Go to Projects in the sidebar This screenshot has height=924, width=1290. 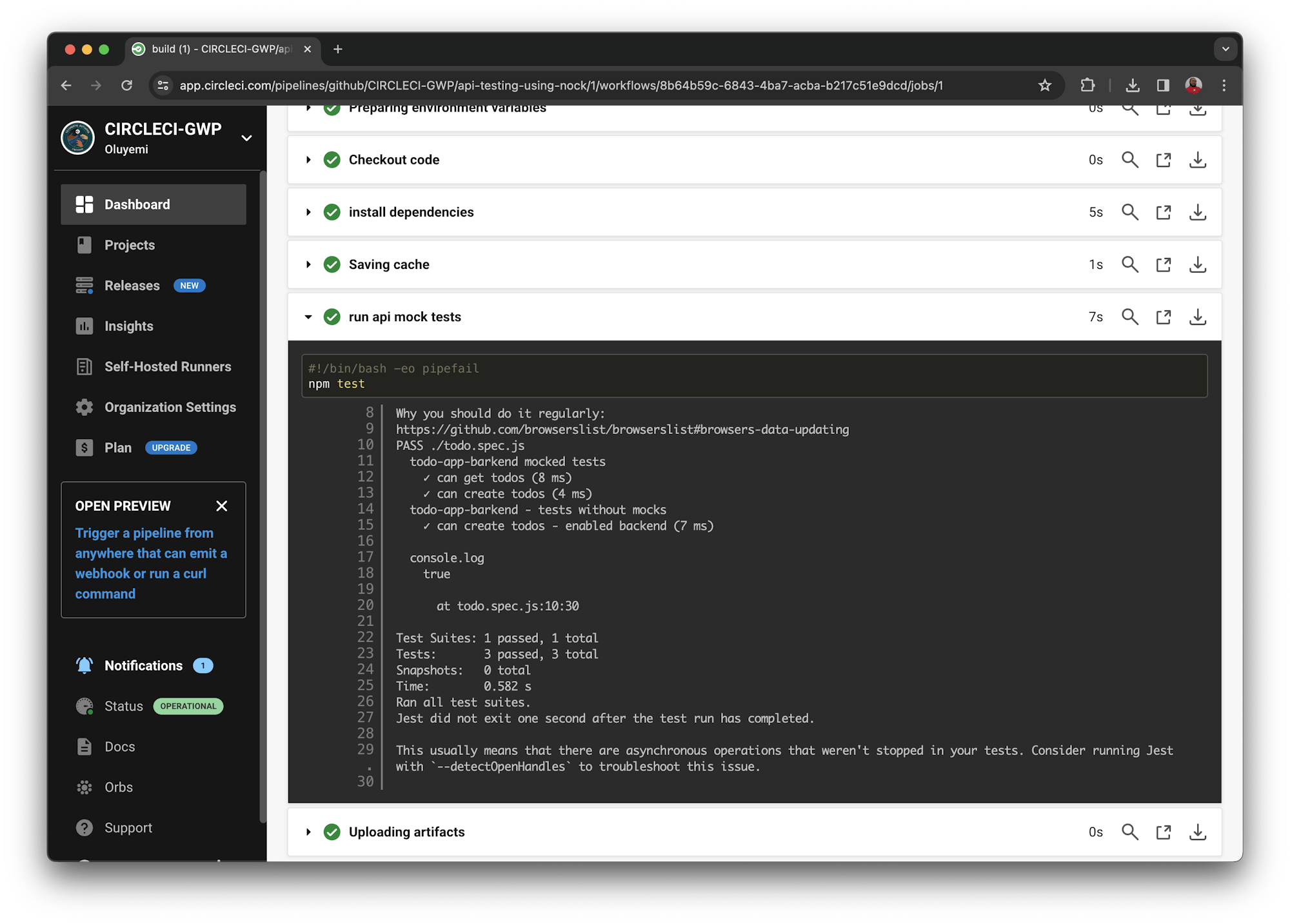click(x=130, y=245)
